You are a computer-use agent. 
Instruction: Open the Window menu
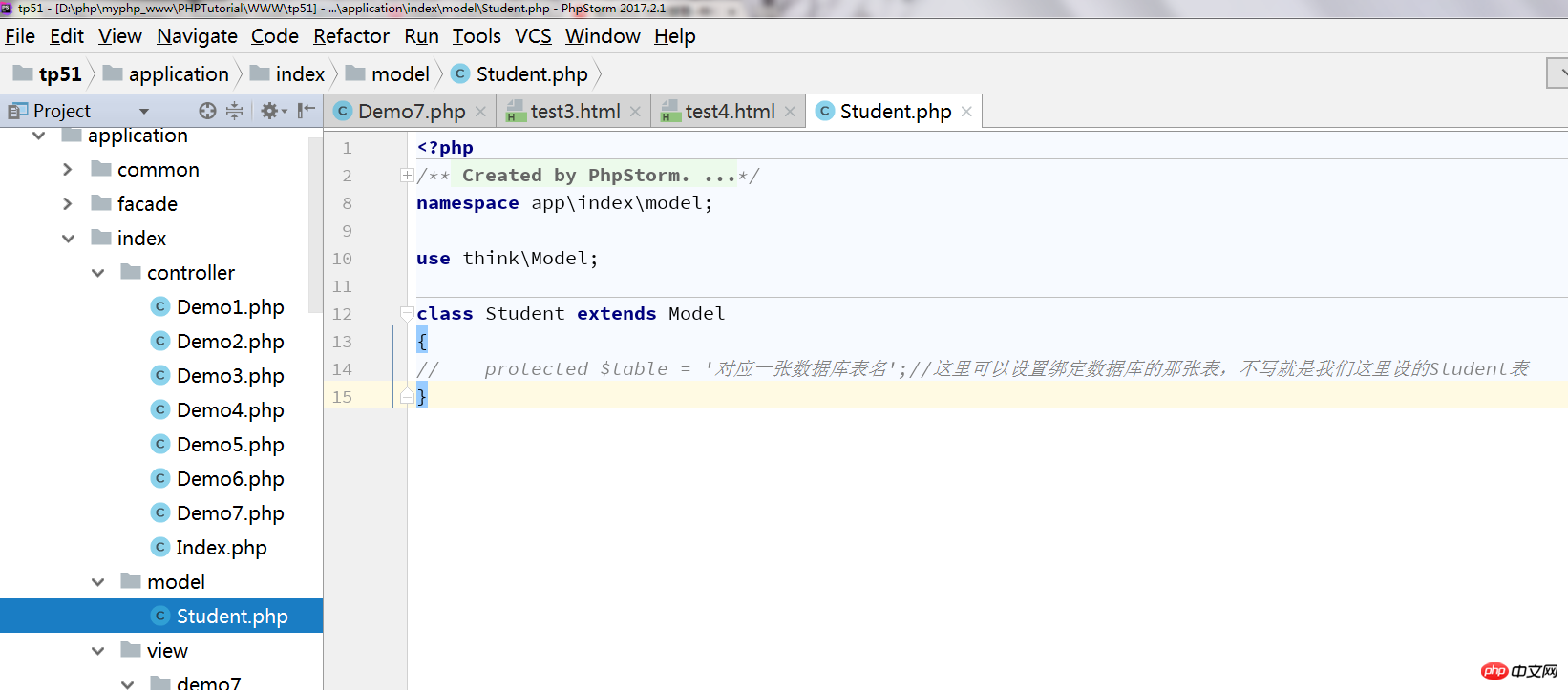coord(603,36)
